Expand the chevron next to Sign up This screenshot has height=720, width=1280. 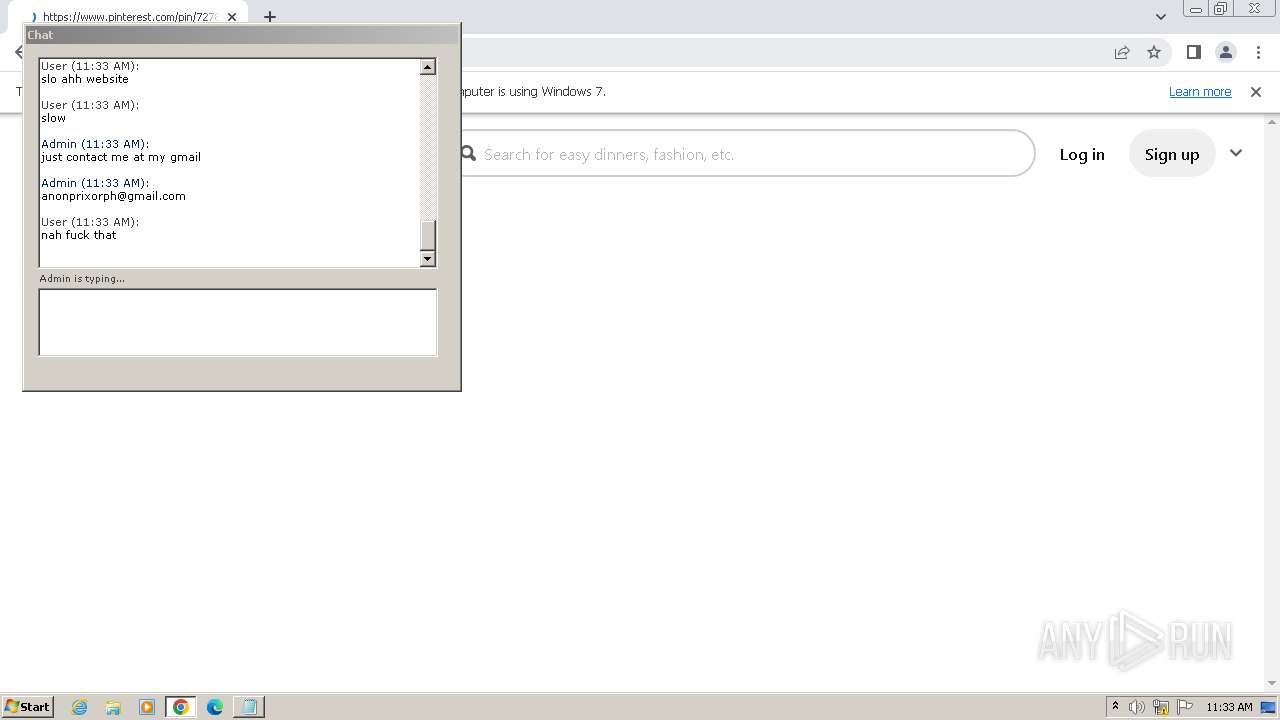[1236, 153]
